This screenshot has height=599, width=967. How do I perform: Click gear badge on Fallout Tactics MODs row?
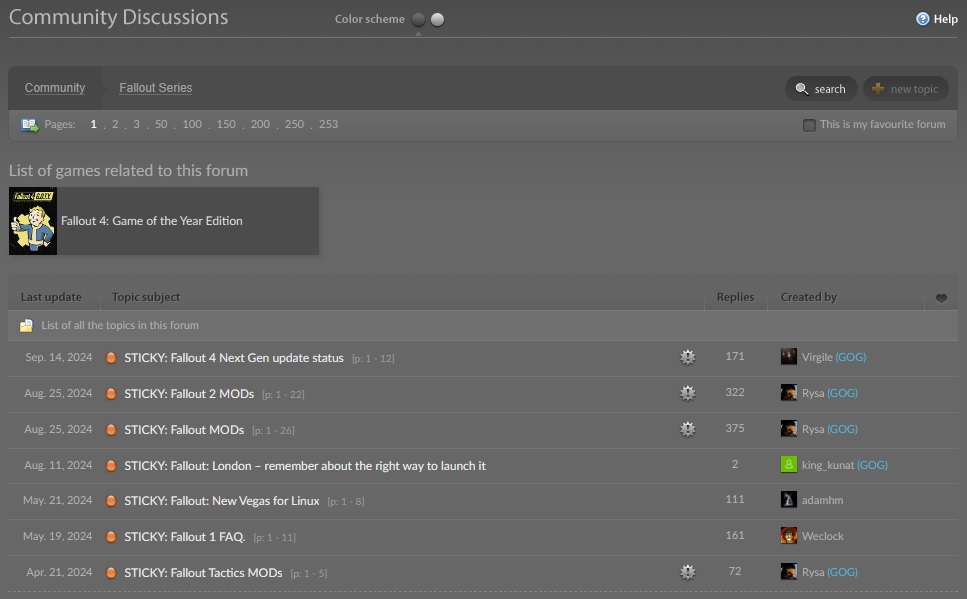(688, 572)
